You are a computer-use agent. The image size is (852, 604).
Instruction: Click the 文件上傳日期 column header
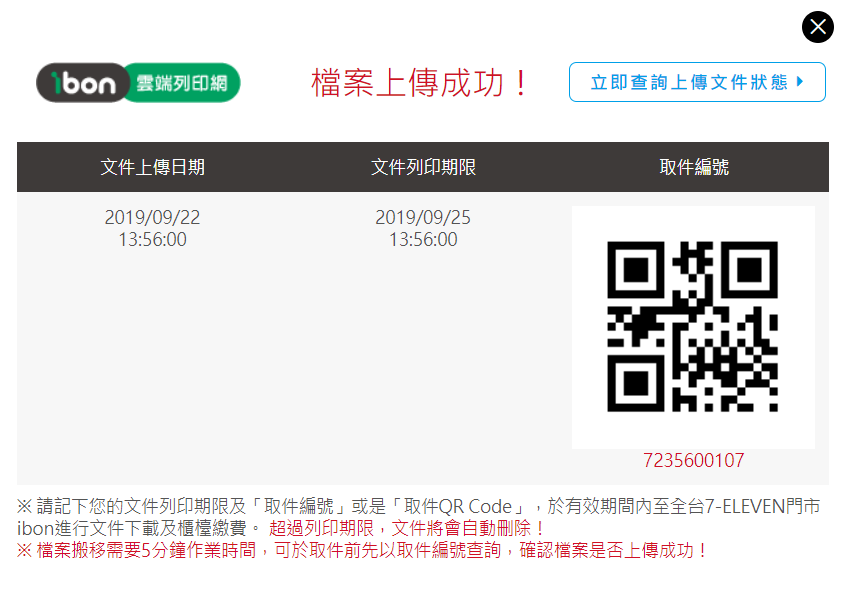153,167
